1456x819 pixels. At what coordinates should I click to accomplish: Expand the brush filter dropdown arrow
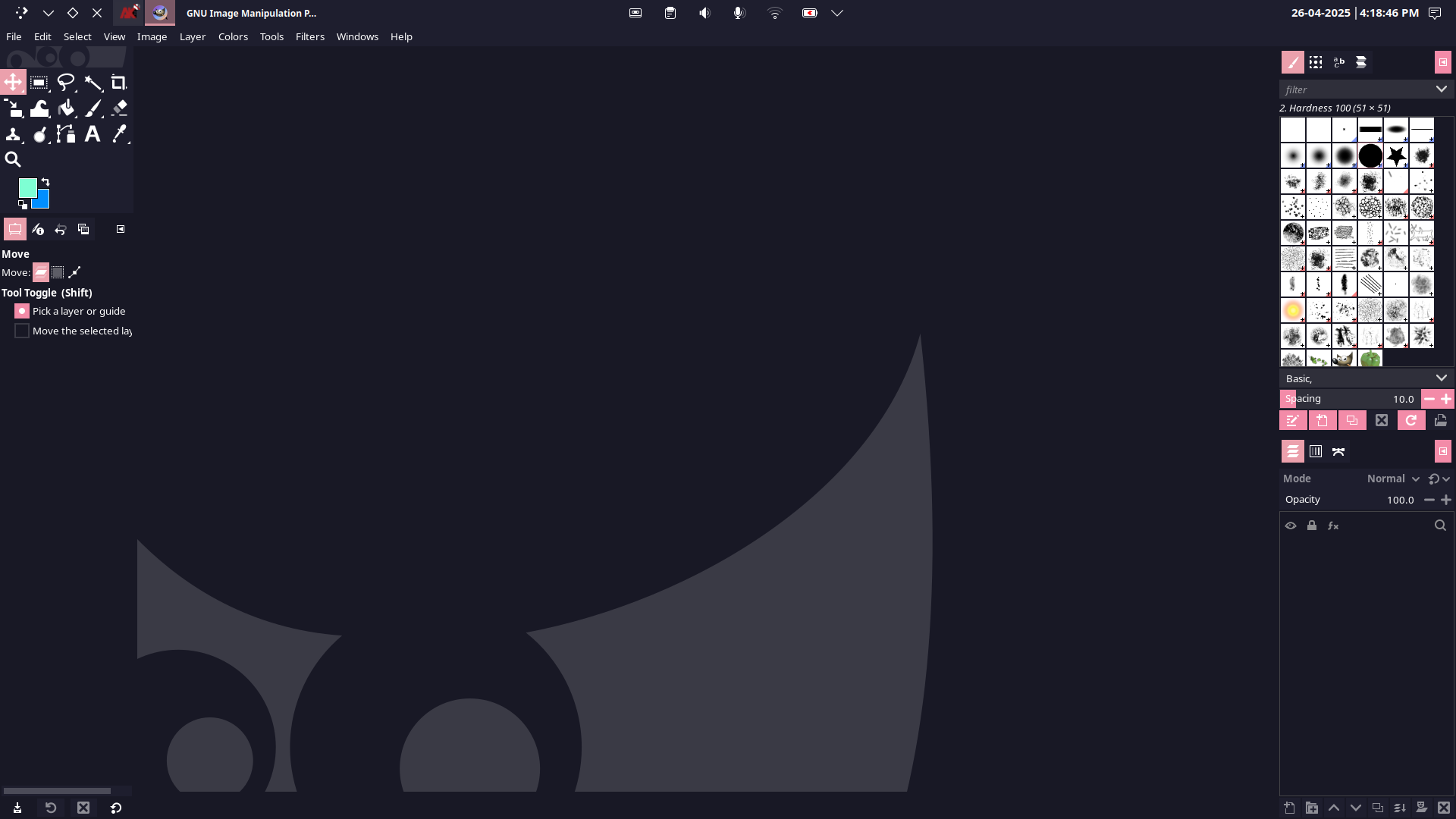pyautogui.click(x=1441, y=89)
